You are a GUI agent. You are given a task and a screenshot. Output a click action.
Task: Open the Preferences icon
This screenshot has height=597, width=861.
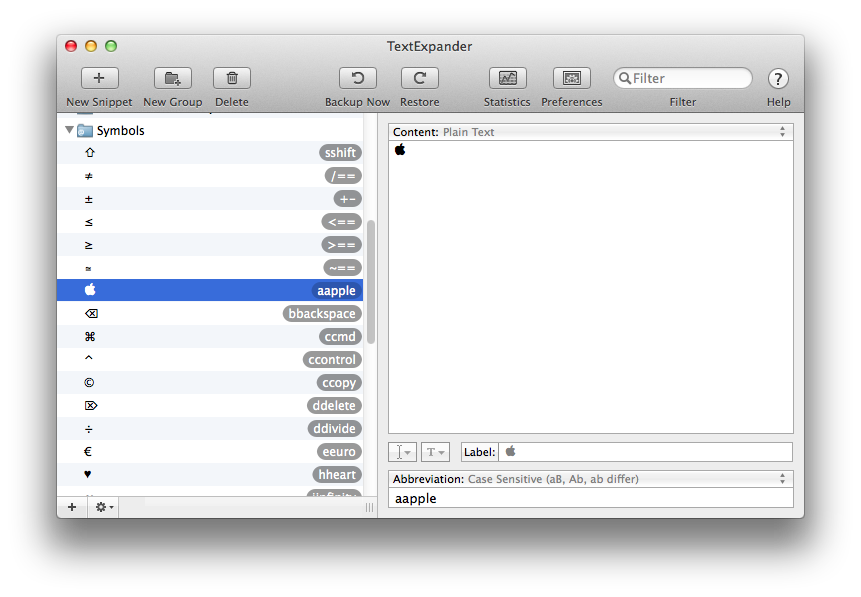572,78
